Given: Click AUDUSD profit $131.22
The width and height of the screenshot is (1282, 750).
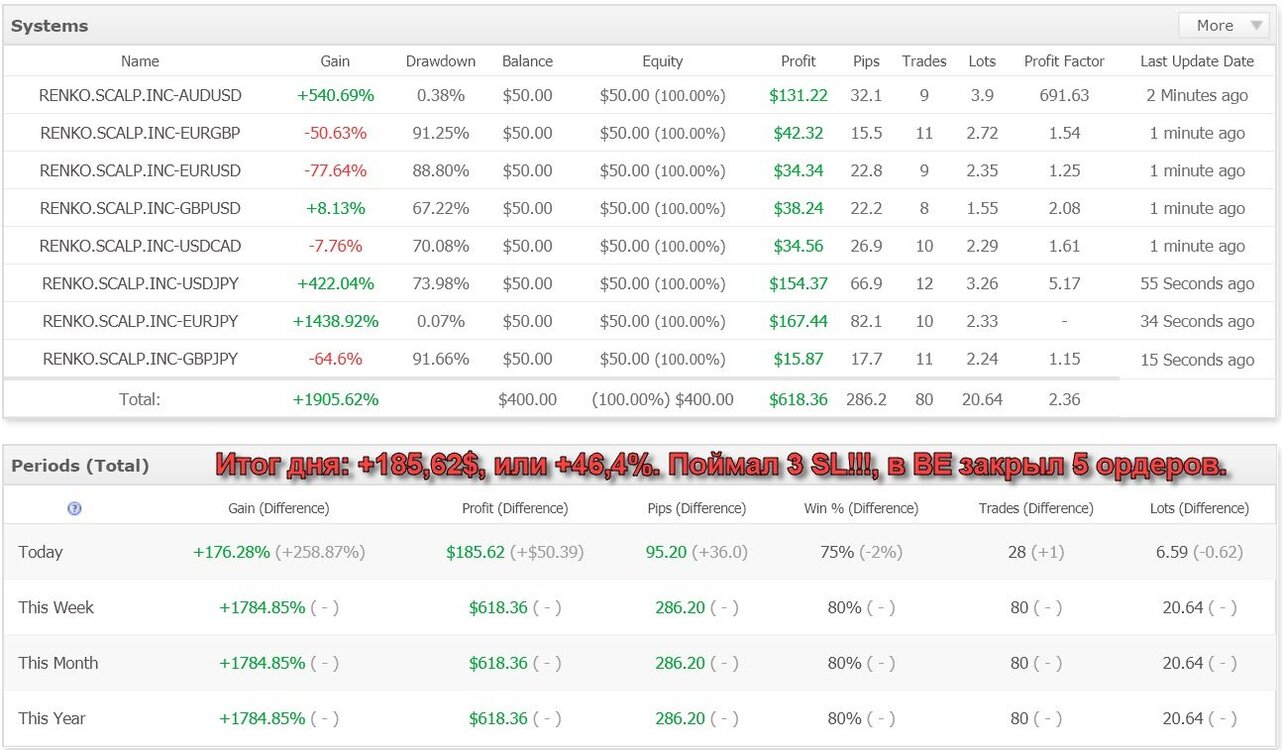Looking at the screenshot, I should 798,96.
